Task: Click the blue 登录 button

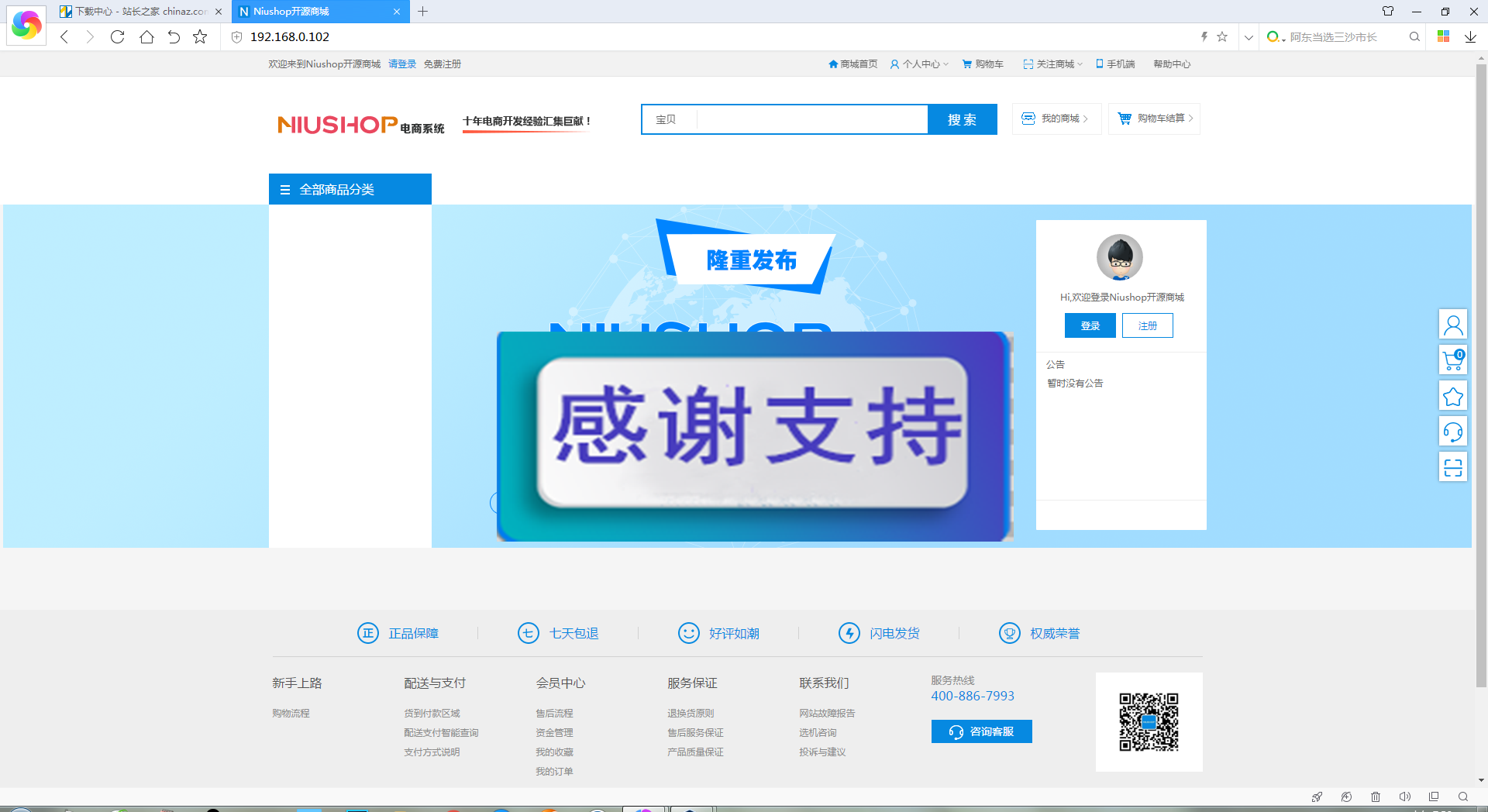Action: point(1090,325)
